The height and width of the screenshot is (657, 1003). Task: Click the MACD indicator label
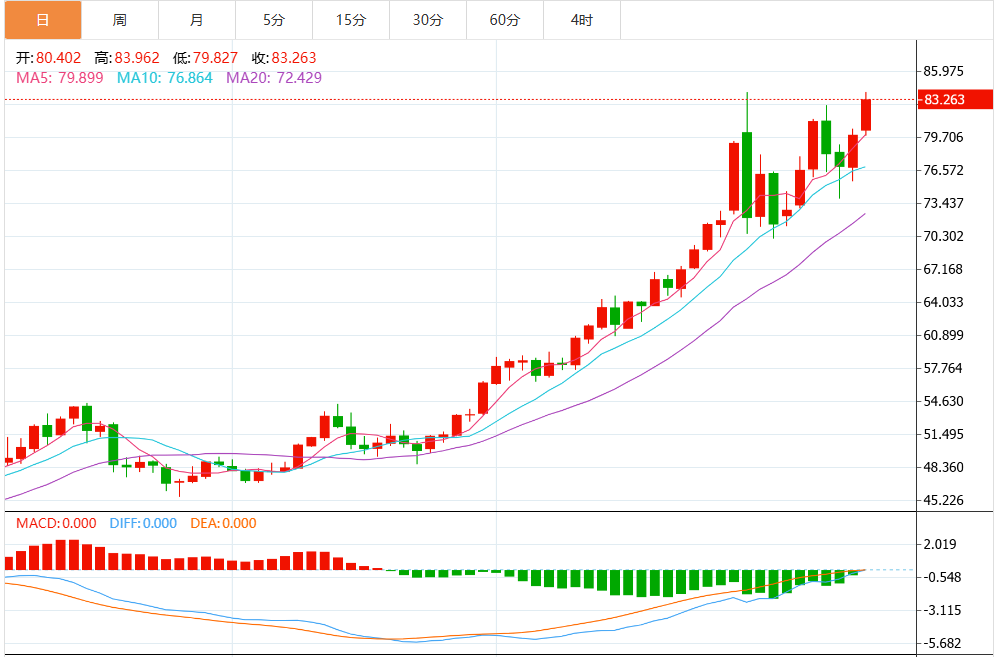[55, 523]
